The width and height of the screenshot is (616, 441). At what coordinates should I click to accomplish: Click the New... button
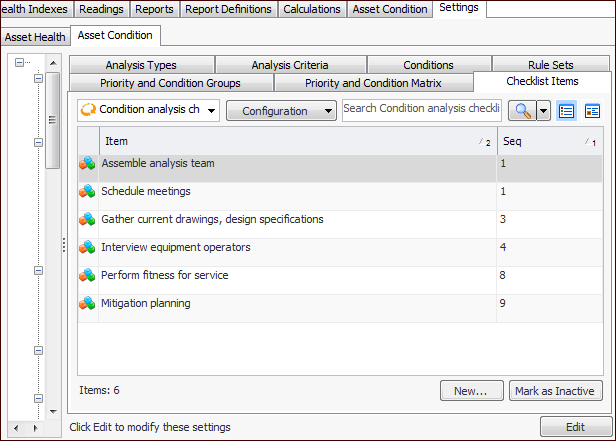pos(470,391)
